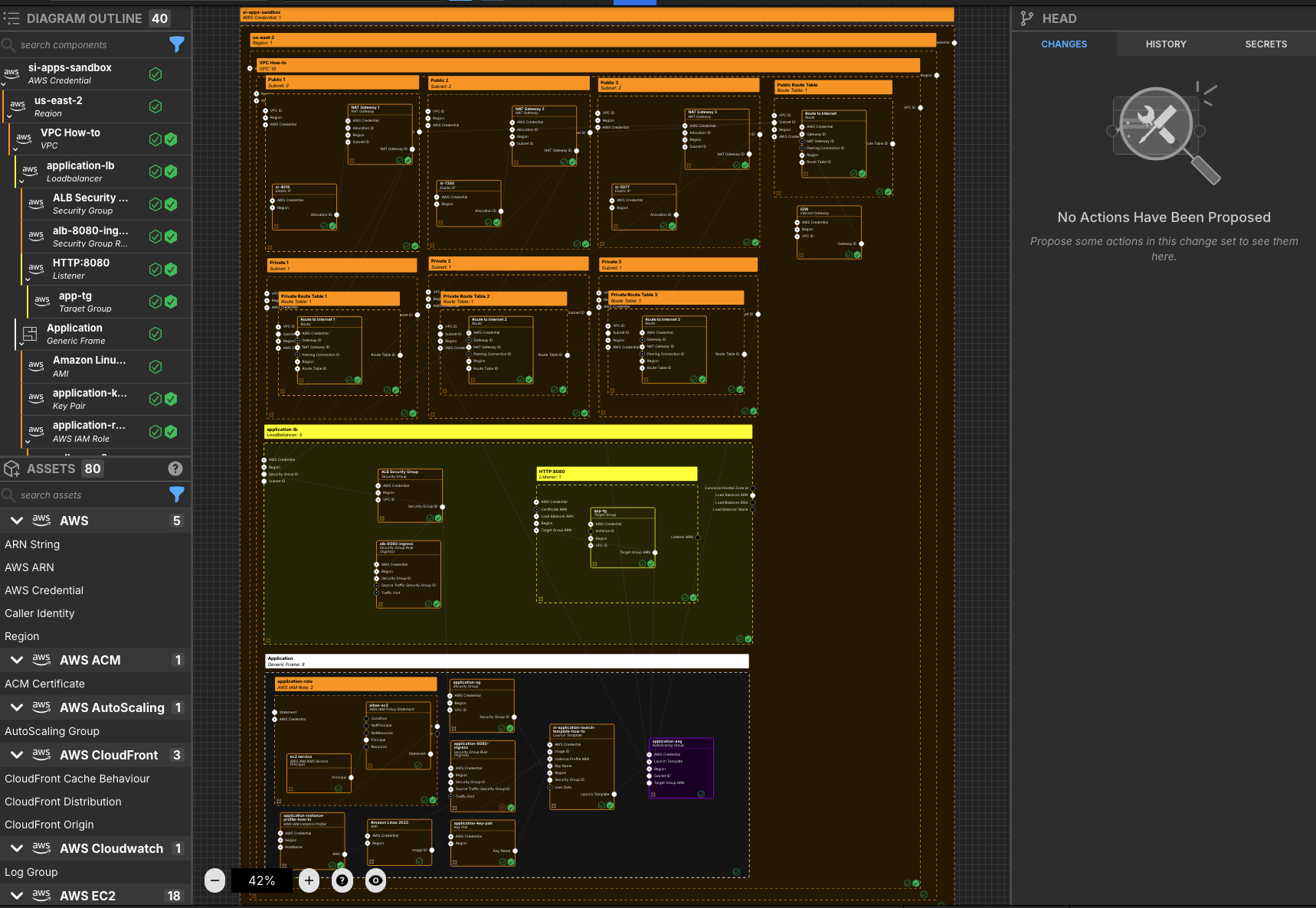The height and width of the screenshot is (908, 1316).
Task: Click Application frame qualification check icon
Action: (155, 334)
